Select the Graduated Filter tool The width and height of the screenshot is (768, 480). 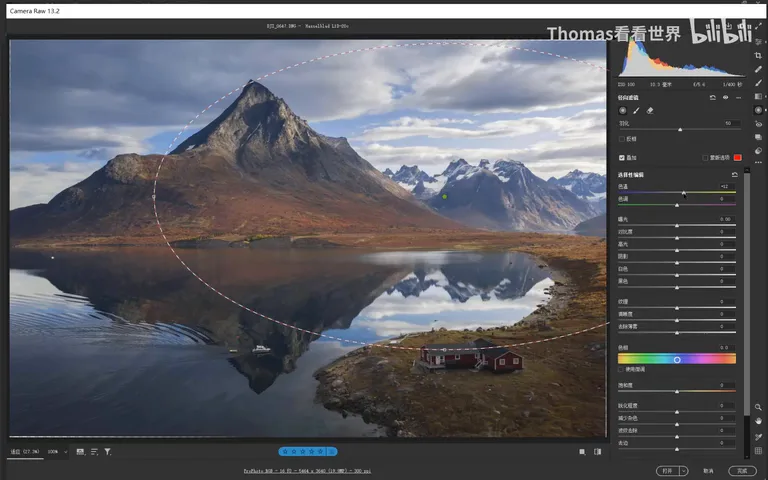pos(759,96)
